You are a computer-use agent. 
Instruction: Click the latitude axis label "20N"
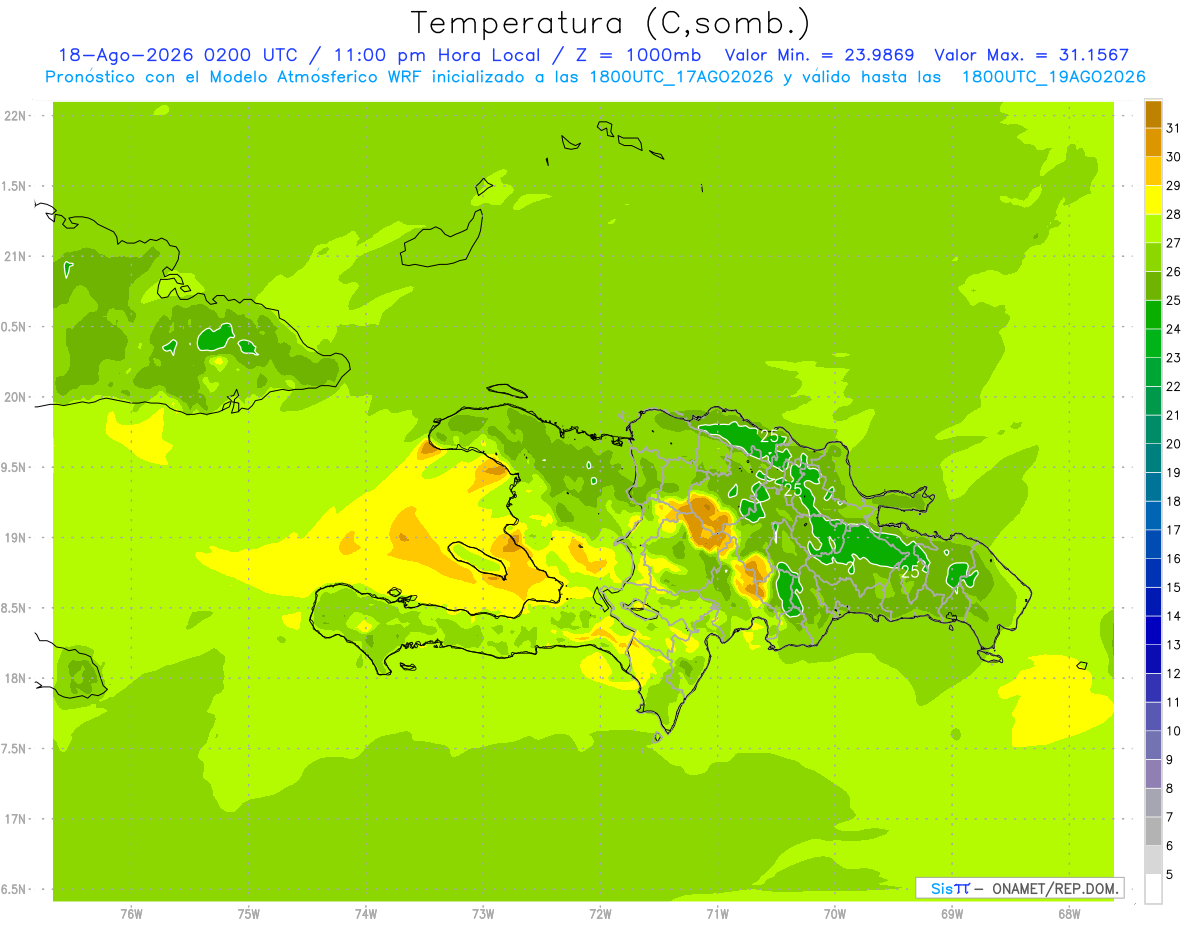tap(15, 397)
